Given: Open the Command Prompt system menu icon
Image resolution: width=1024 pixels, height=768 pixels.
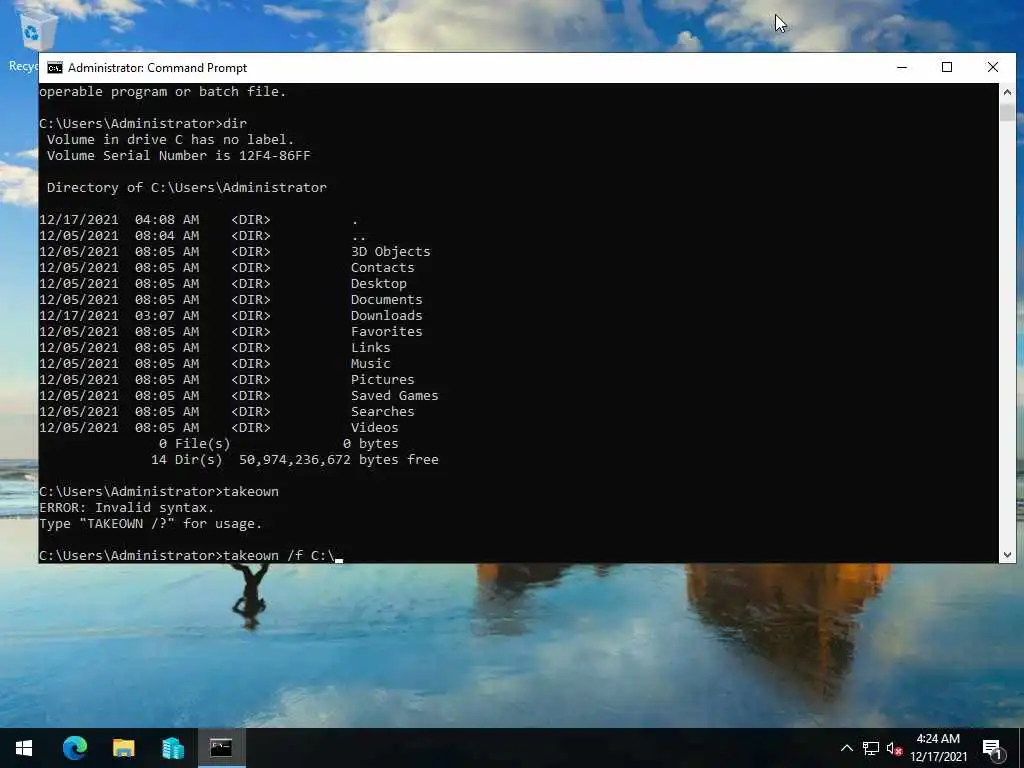Looking at the screenshot, I should pos(55,68).
